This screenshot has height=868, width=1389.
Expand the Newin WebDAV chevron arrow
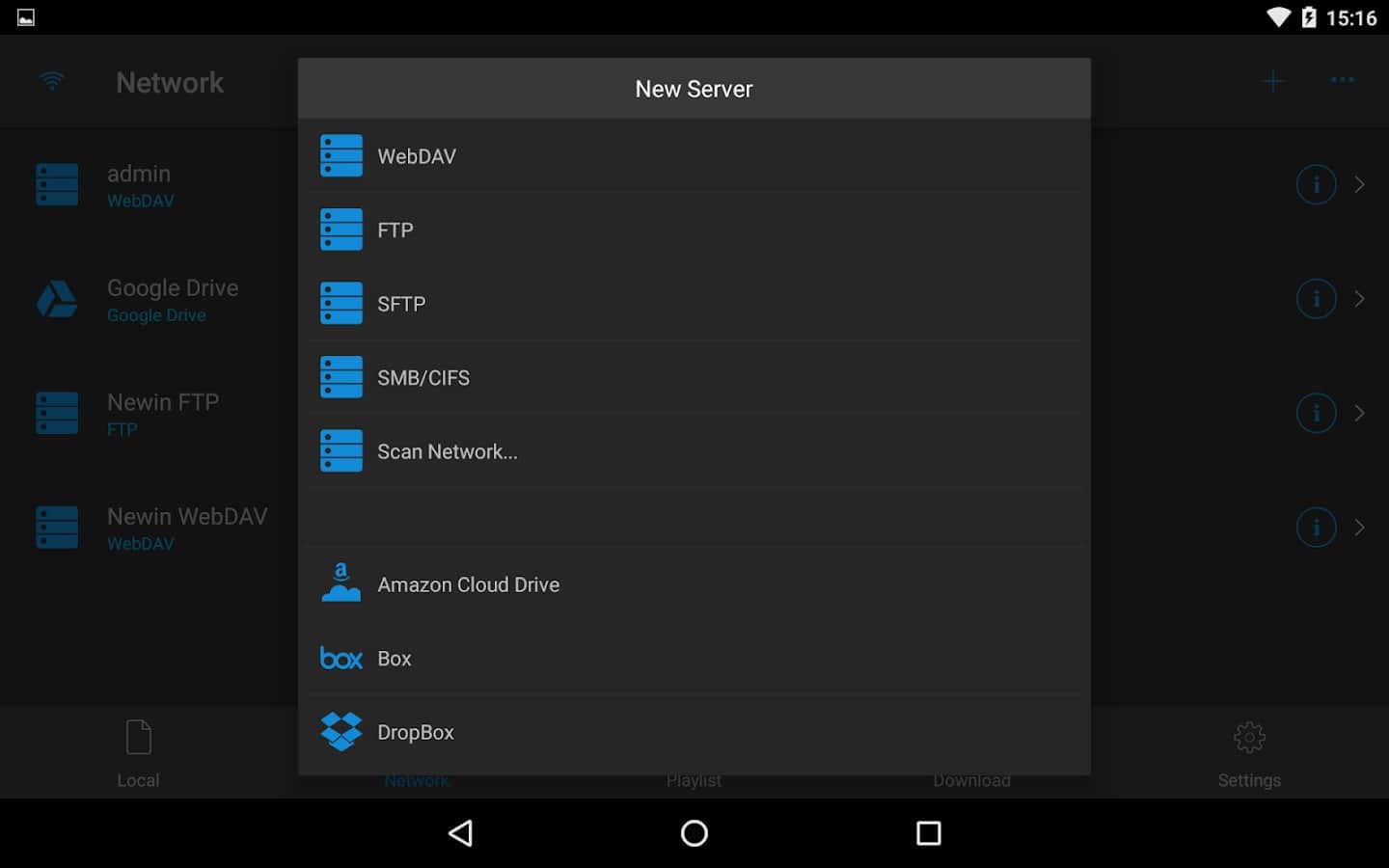(x=1359, y=528)
